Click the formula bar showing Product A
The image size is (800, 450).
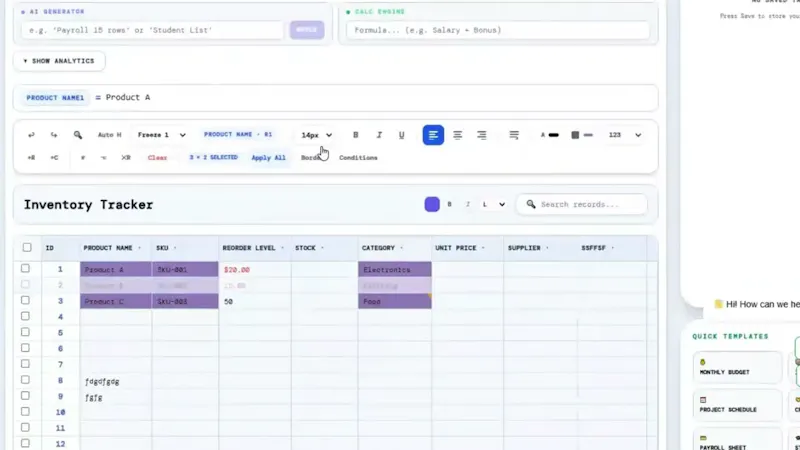335,97
